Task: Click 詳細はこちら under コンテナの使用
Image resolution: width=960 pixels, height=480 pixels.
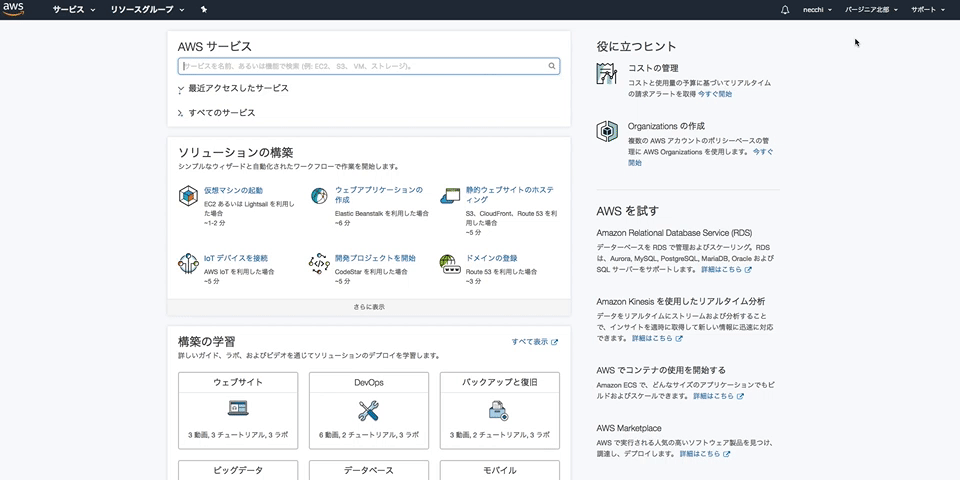Action: 713,396
